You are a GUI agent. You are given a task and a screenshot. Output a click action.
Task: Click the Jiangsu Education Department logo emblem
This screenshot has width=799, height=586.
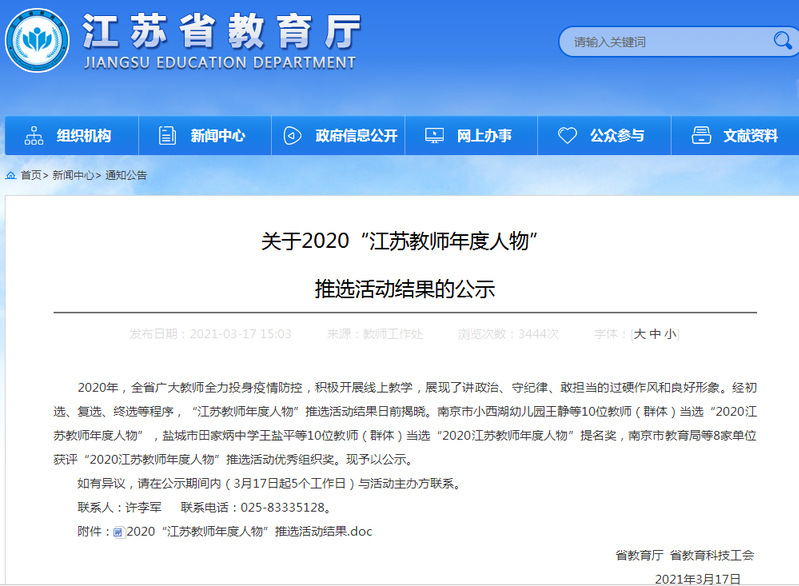[37, 42]
